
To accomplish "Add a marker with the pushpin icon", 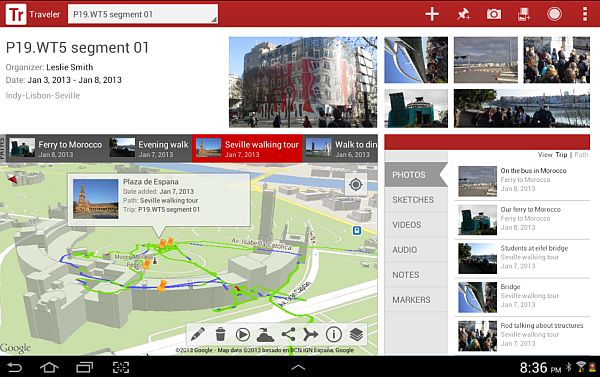I will point(463,14).
